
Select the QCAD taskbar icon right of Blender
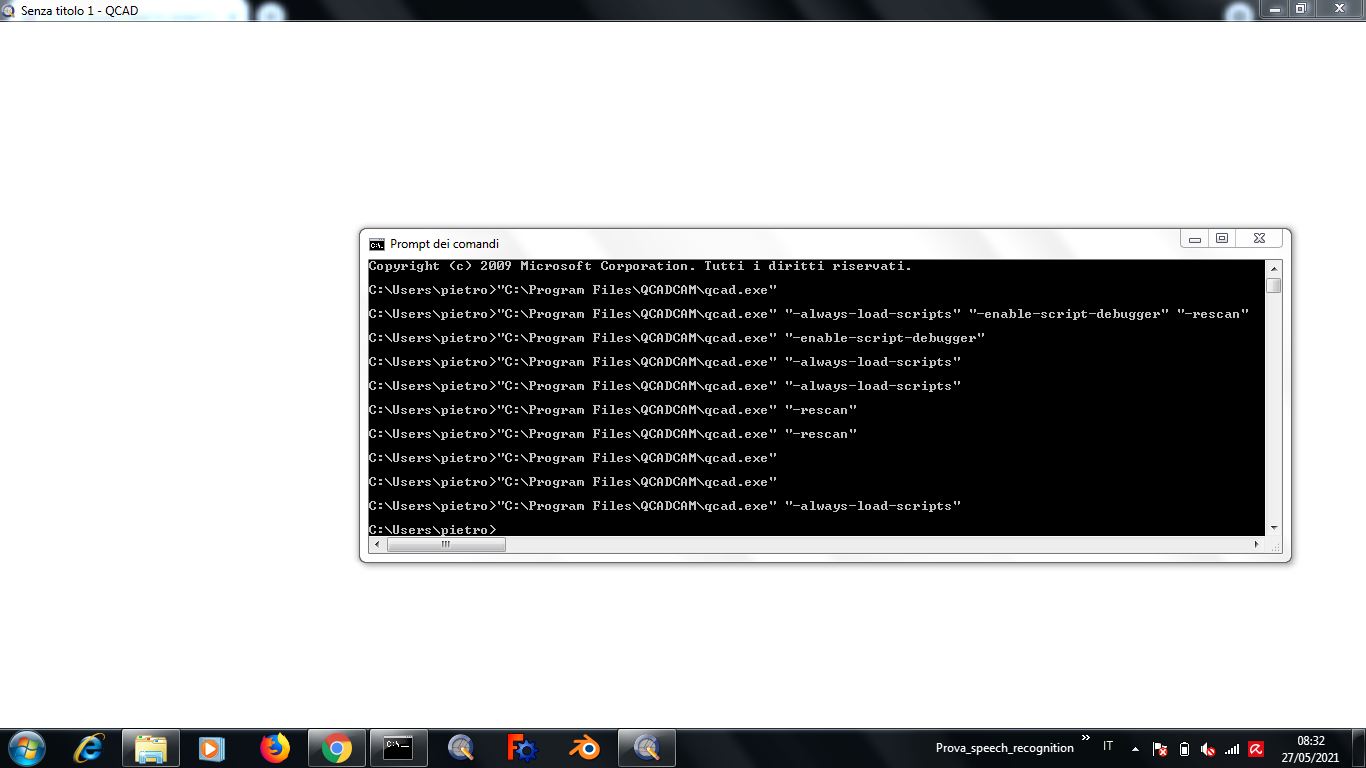647,748
